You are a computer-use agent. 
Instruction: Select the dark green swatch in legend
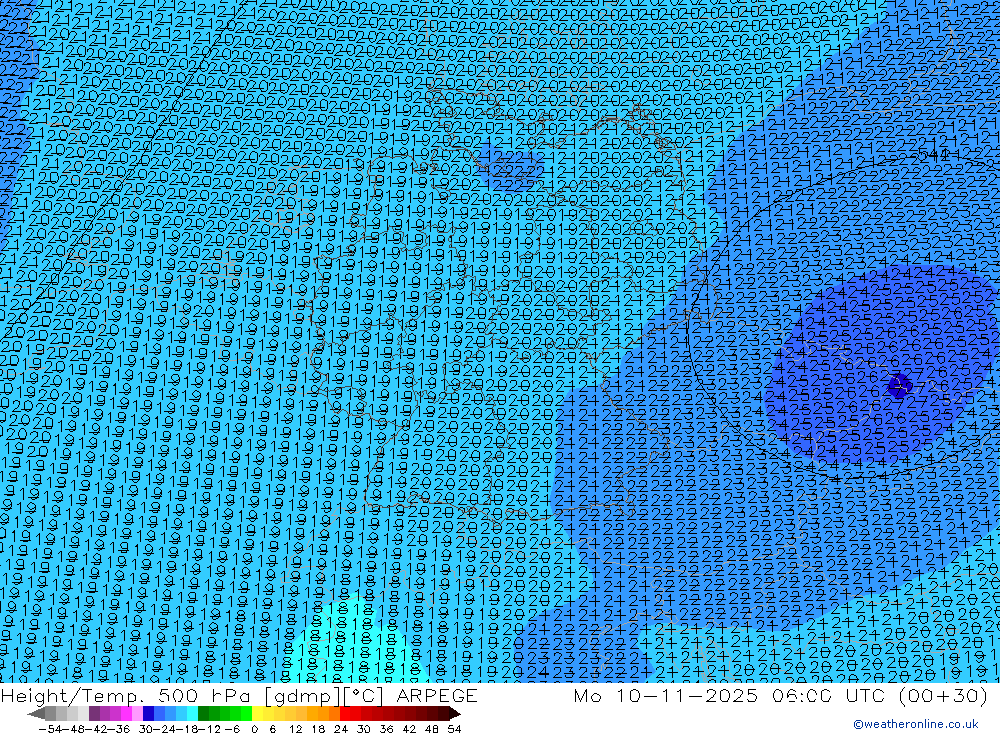click(x=203, y=714)
